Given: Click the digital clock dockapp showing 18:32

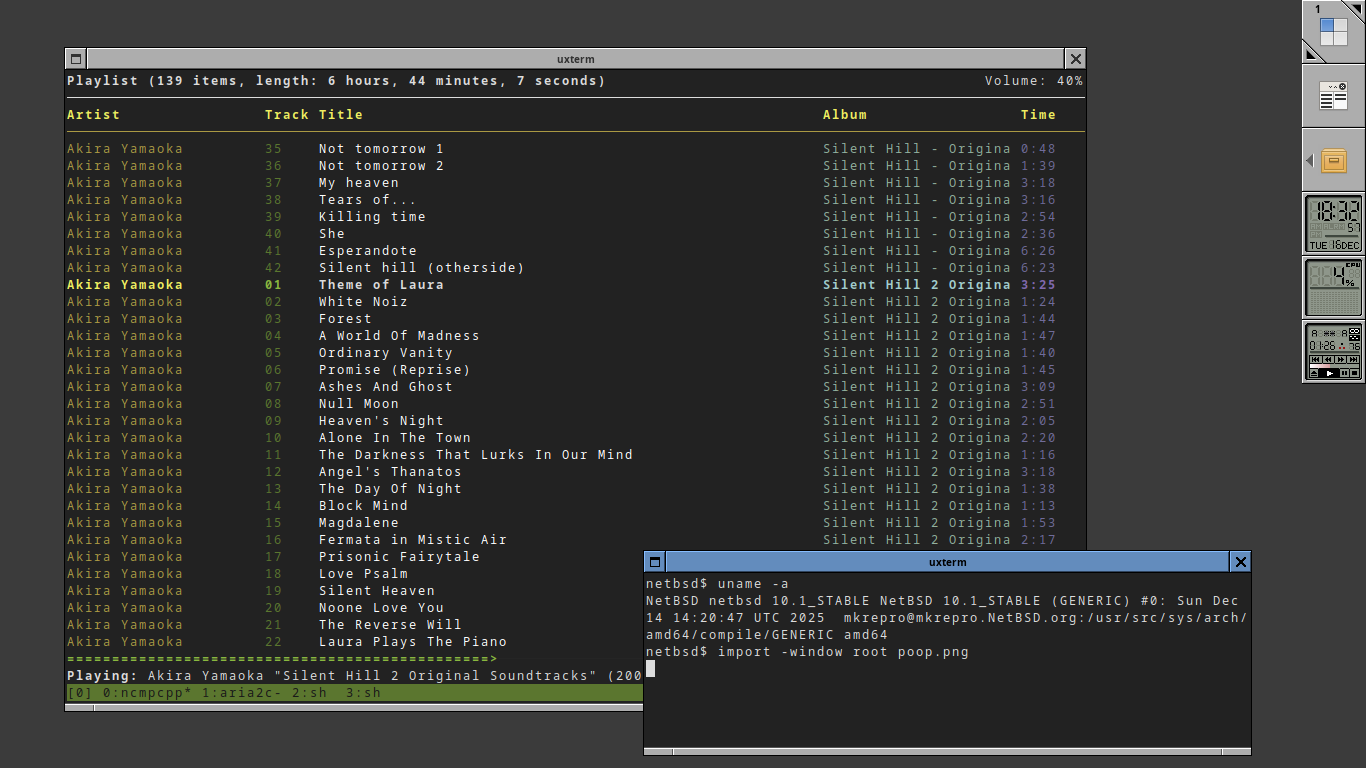Looking at the screenshot, I should click(x=1334, y=224).
